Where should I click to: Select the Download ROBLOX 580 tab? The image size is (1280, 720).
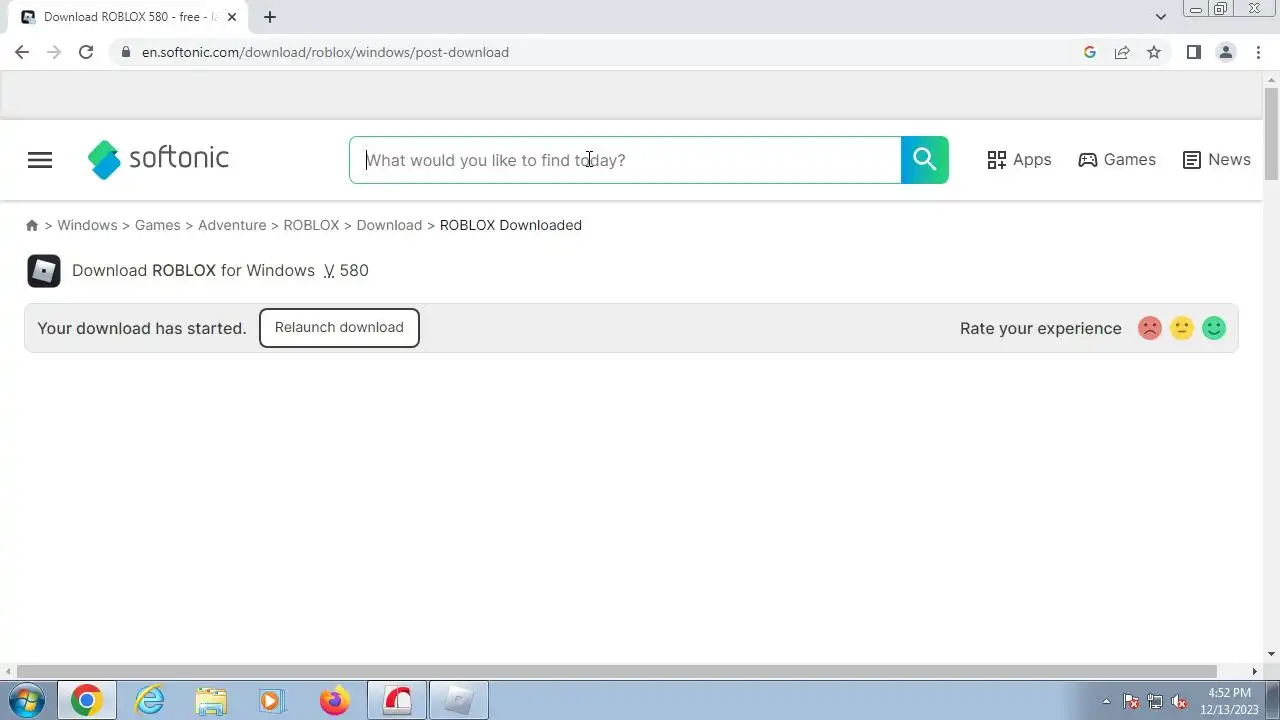click(x=128, y=17)
